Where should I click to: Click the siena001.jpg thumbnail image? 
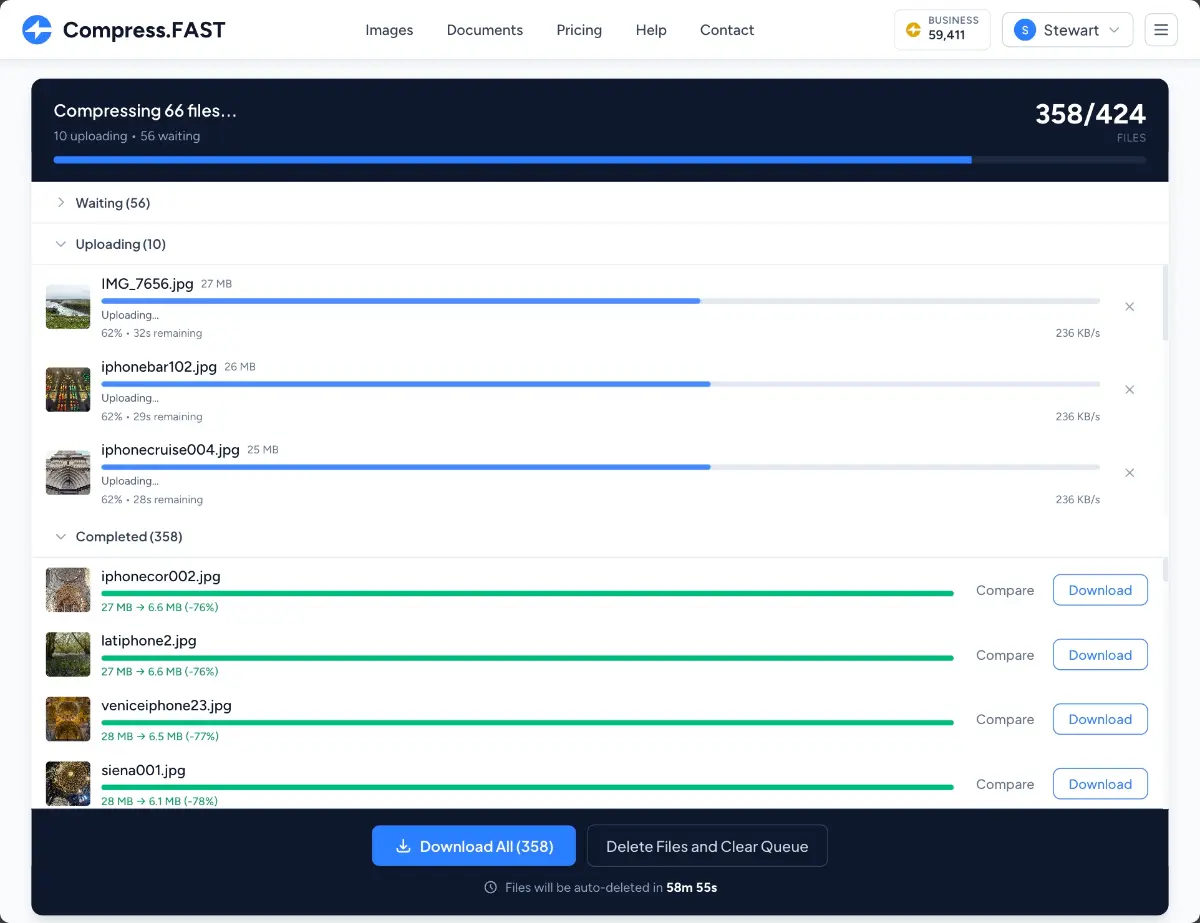(x=67, y=783)
